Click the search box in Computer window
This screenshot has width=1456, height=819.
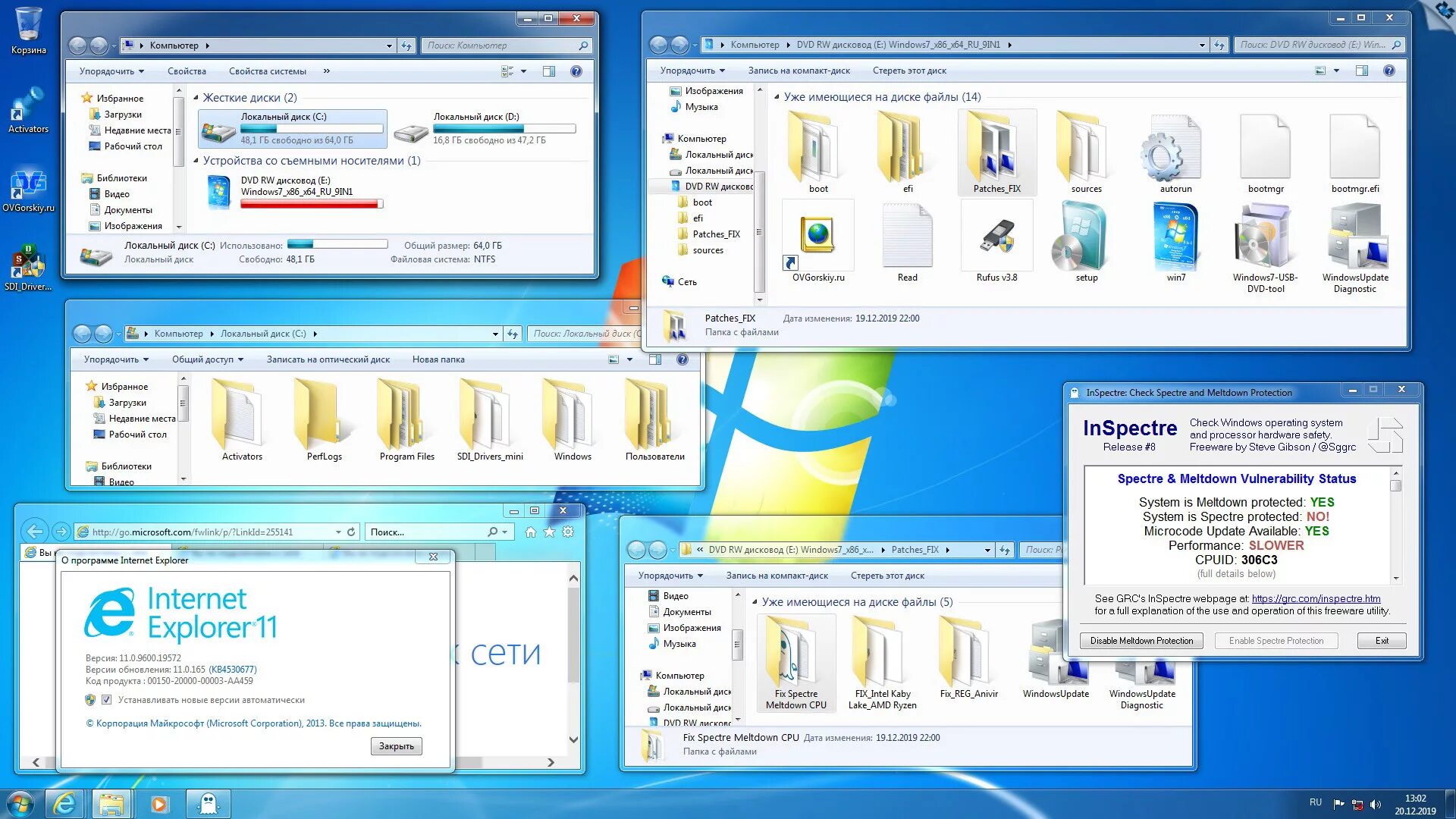(507, 45)
